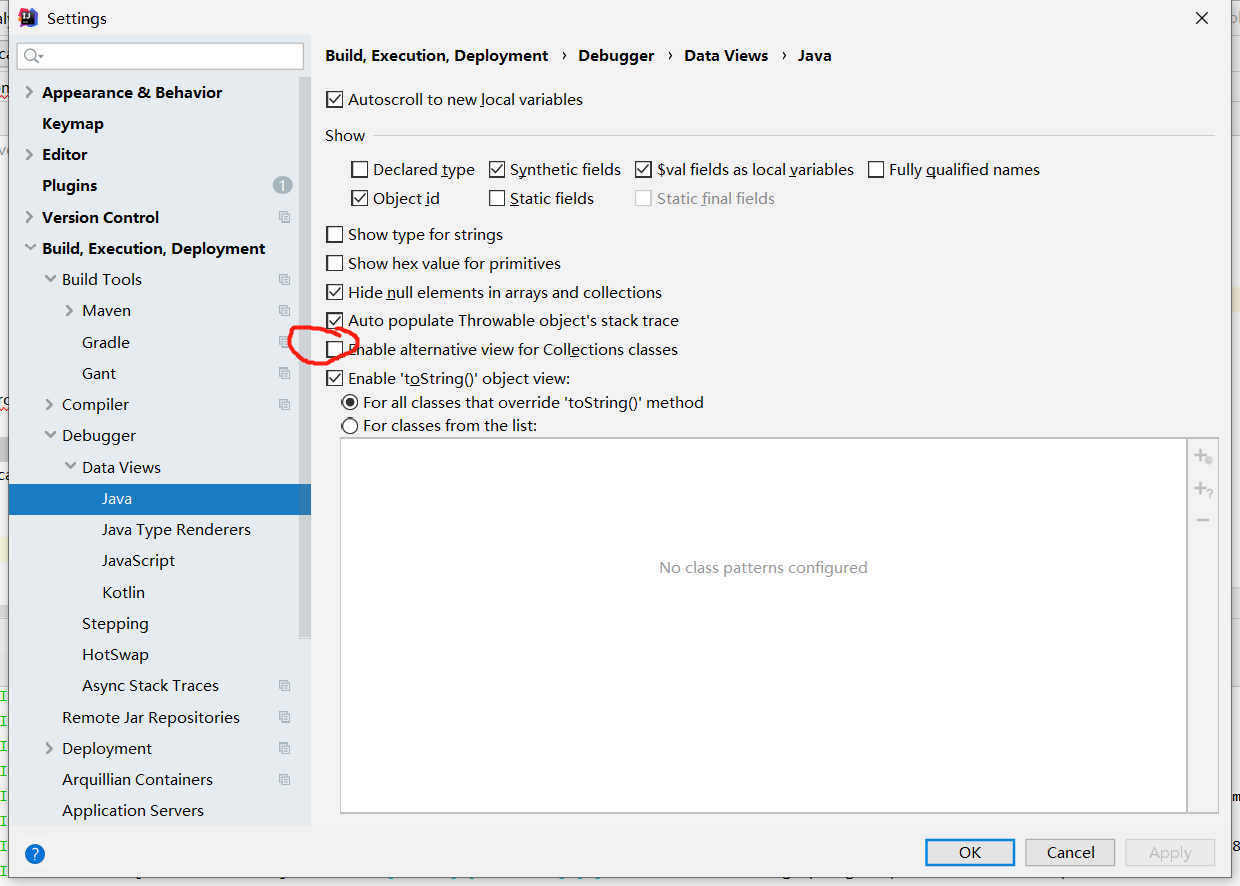Click the No class patterns configured text
The height and width of the screenshot is (886, 1240).
(x=763, y=568)
